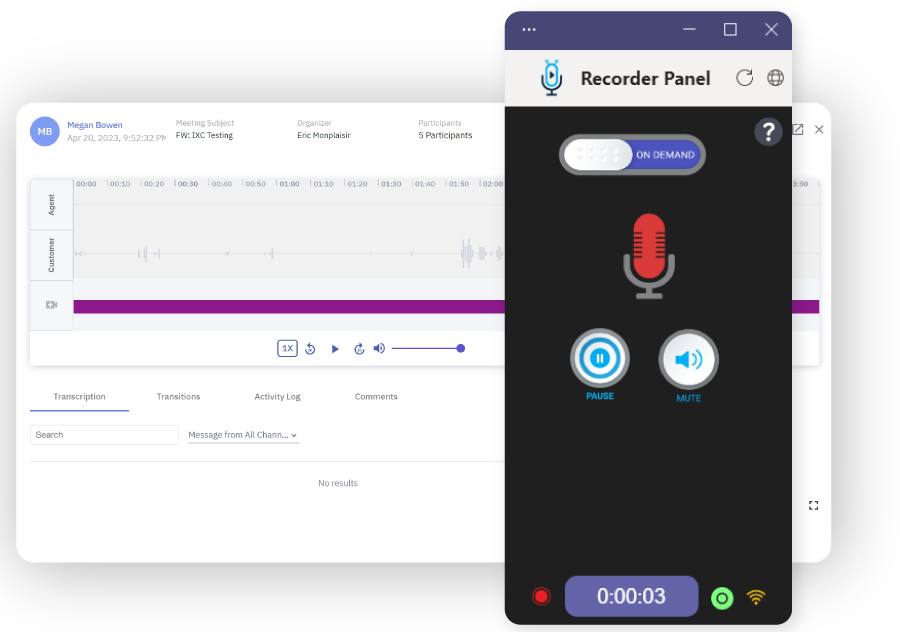This screenshot has height=632, width=900.
Task: Close the meeting recording panel
Action: (819, 130)
